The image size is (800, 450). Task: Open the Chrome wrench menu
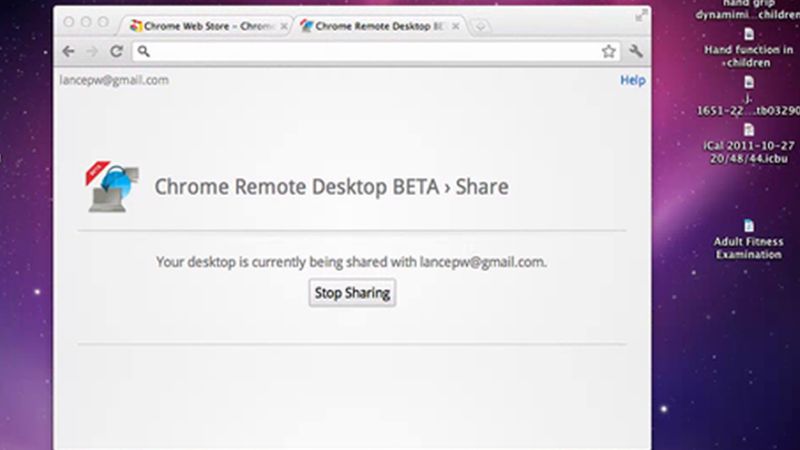[636, 51]
